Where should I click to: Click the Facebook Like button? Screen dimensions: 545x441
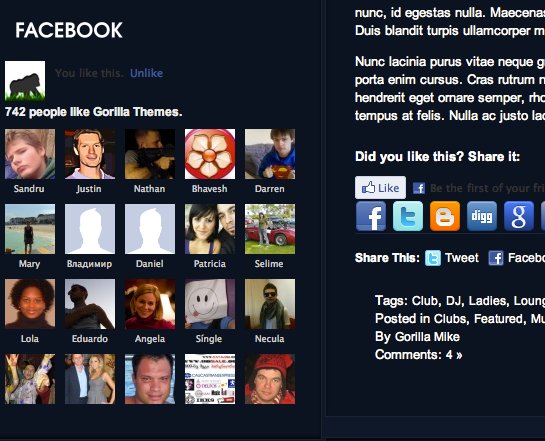click(380, 188)
